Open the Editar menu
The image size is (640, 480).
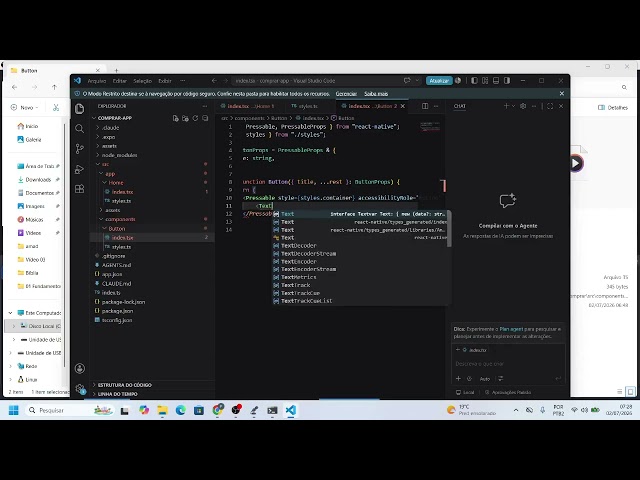120,81
